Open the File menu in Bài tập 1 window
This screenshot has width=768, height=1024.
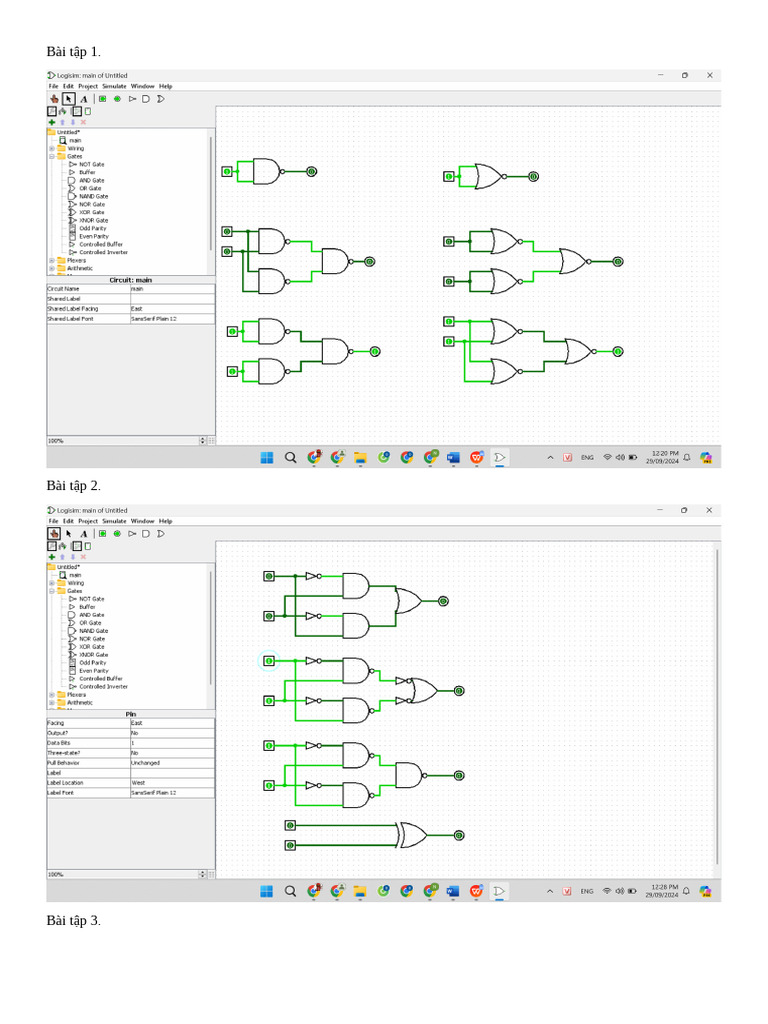point(54,86)
